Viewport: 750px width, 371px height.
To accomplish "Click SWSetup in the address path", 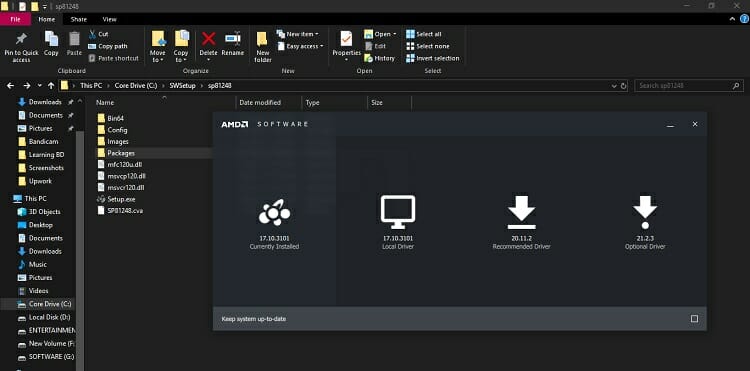I will (182, 86).
